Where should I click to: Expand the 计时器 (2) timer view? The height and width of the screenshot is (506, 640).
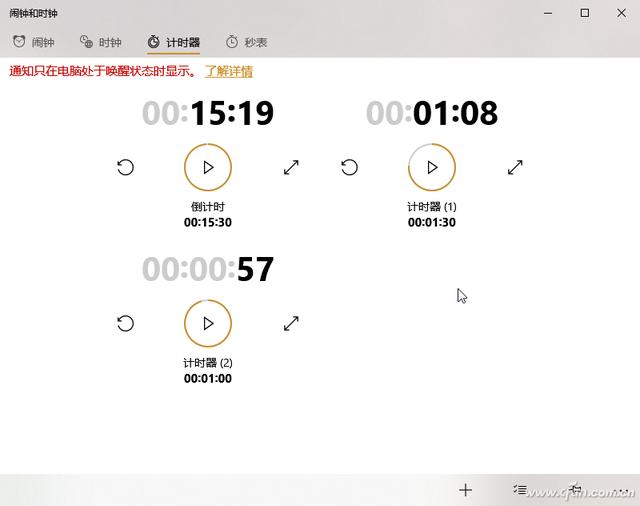click(x=291, y=324)
